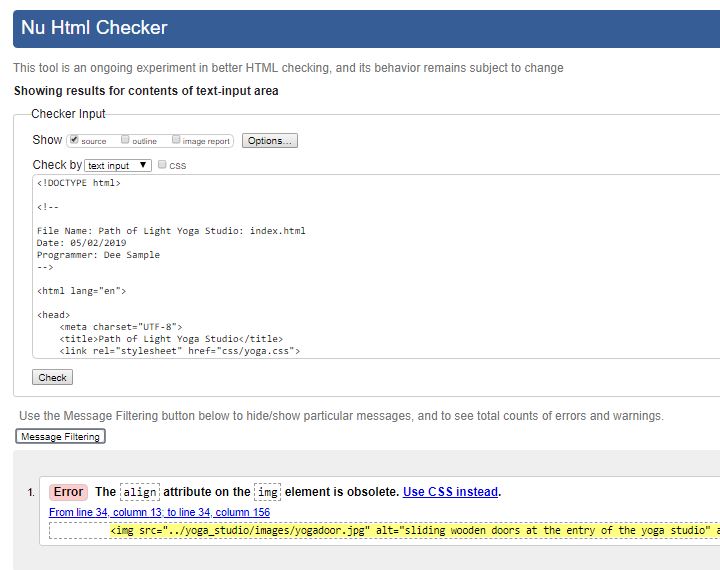This screenshot has width=720, height=570.
Task: Click the Nu Html Checker heading
Action: tap(94, 28)
